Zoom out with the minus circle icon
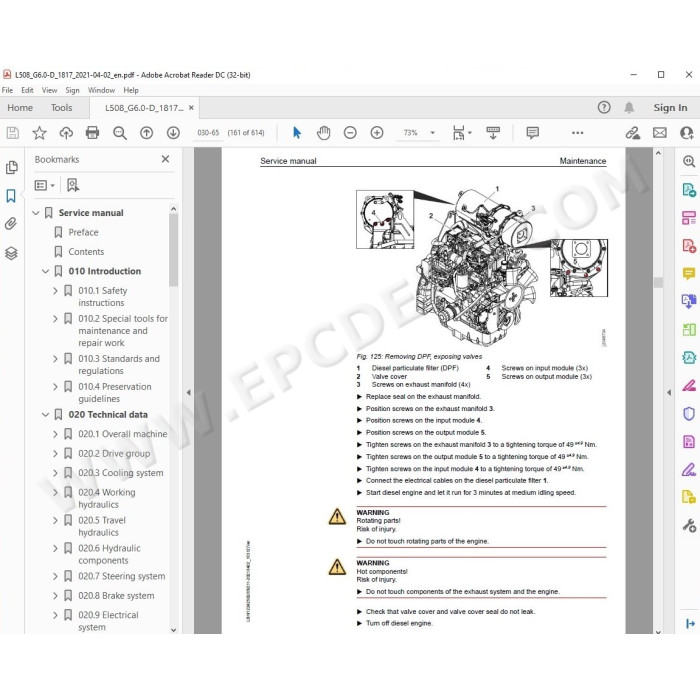 pyautogui.click(x=350, y=133)
